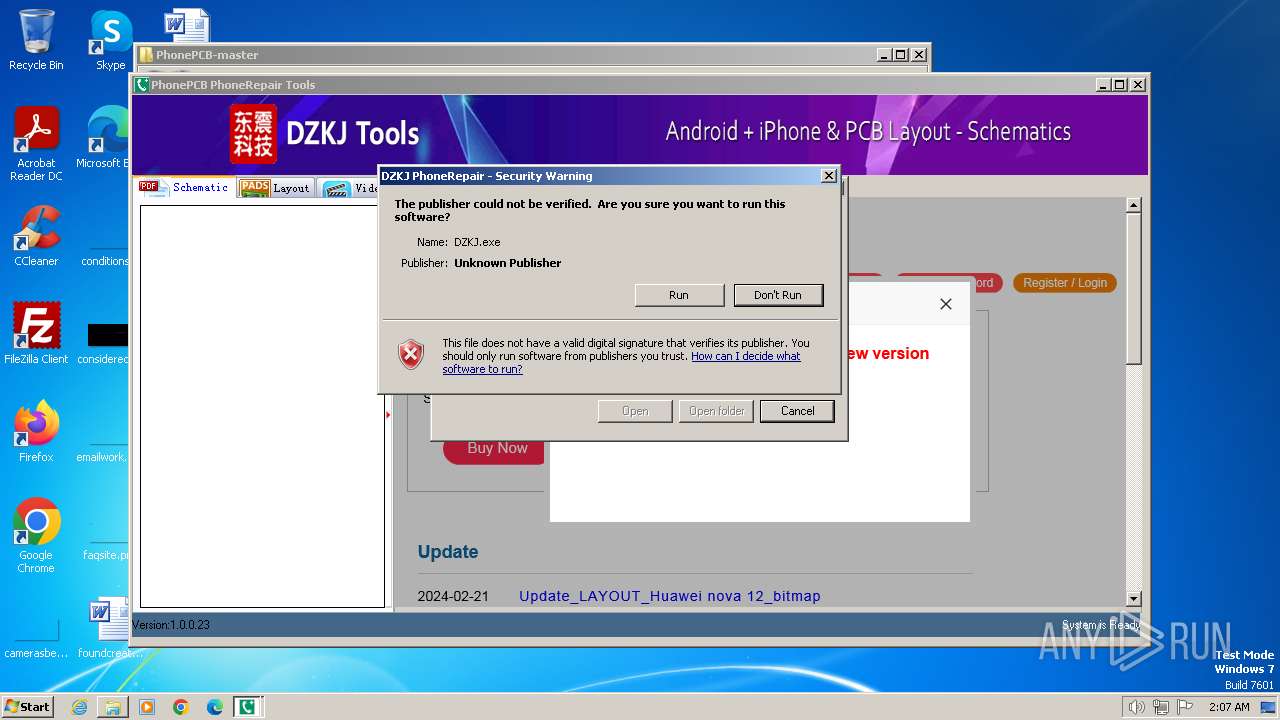Minimize the PhonePCB-master window
The height and width of the screenshot is (720, 1280).
tap(884, 55)
